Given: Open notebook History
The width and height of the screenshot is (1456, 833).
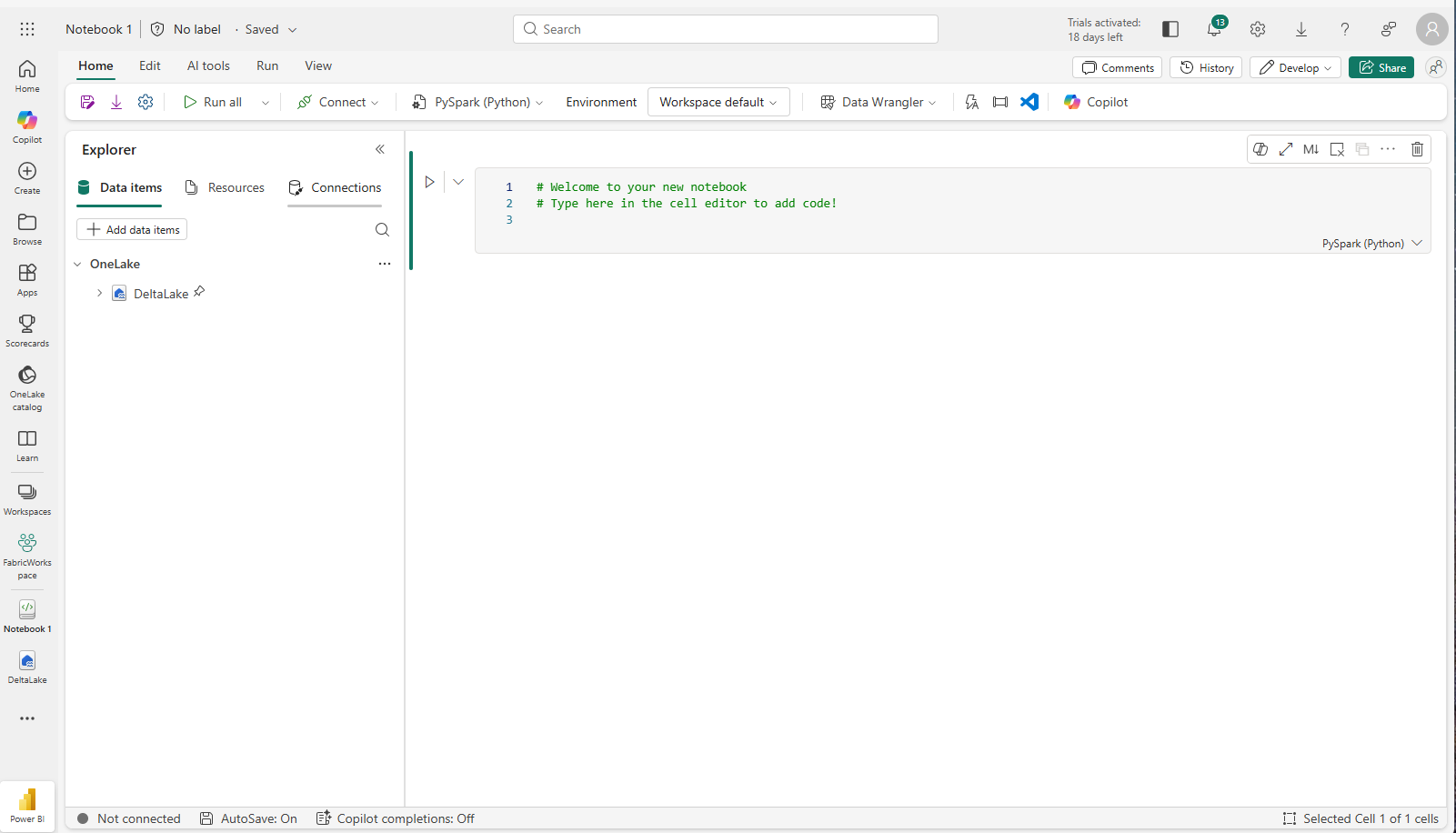Looking at the screenshot, I should click(x=1206, y=67).
